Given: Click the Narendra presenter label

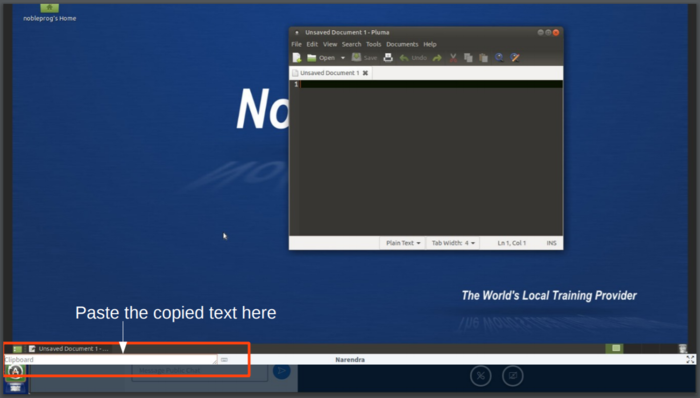Looking at the screenshot, I should pos(350,360).
